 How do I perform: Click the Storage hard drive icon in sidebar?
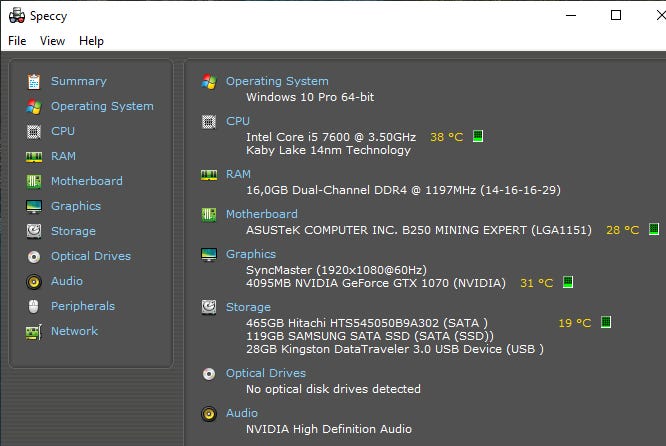(34, 231)
